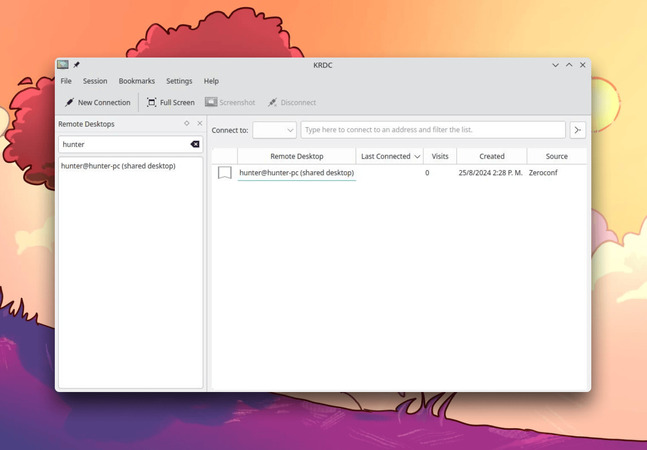Close the Remote Desktops side panel
This screenshot has width=647, height=450.
pyautogui.click(x=200, y=123)
